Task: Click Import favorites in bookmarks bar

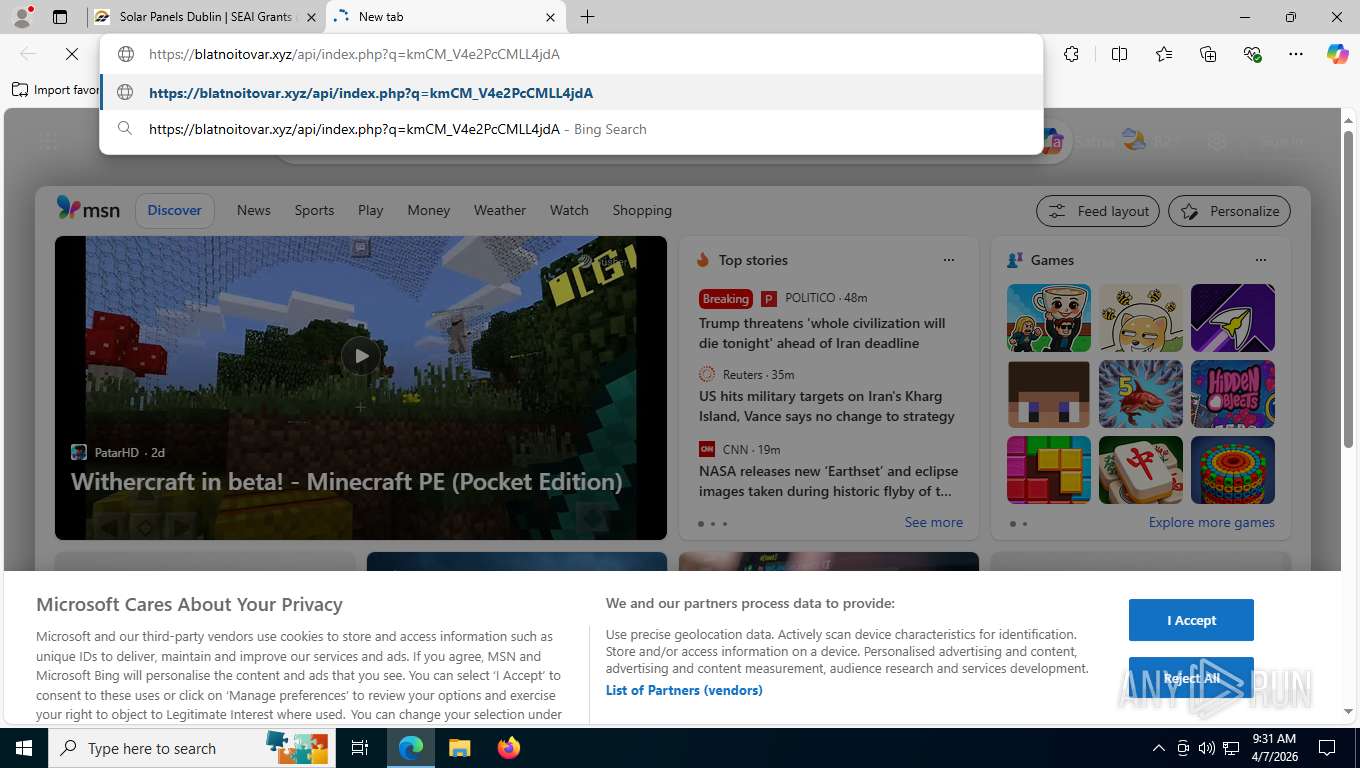Action: click(x=56, y=90)
